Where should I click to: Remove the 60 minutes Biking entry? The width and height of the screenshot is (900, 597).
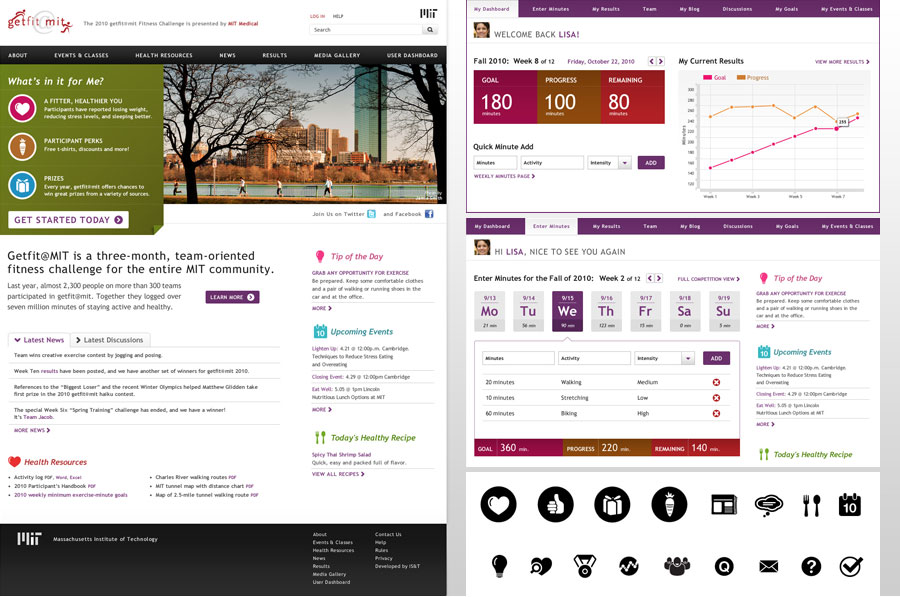coord(716,413)
